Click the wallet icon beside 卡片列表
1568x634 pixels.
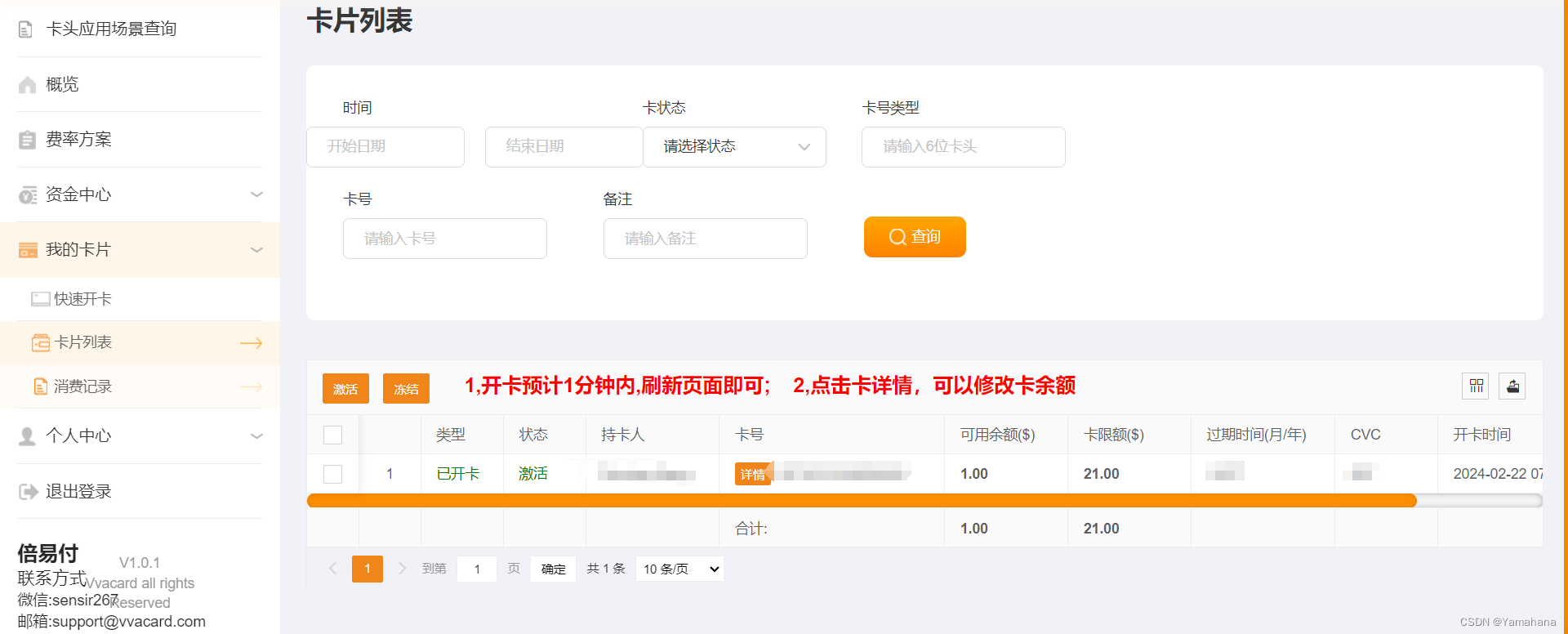tap(40, 343)
